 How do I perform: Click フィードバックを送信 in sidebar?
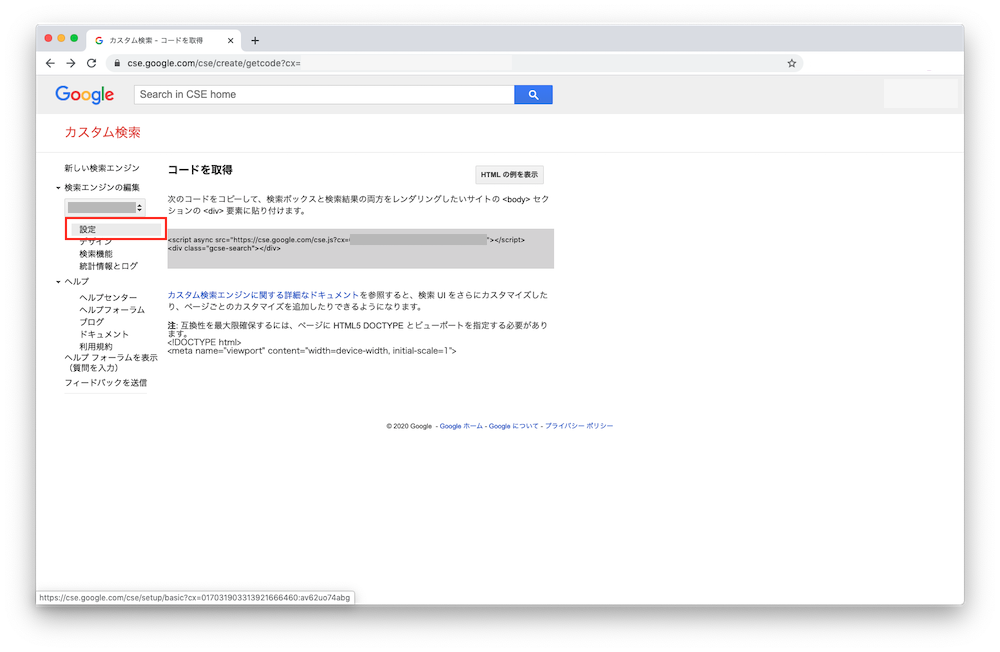click(105, 383)
